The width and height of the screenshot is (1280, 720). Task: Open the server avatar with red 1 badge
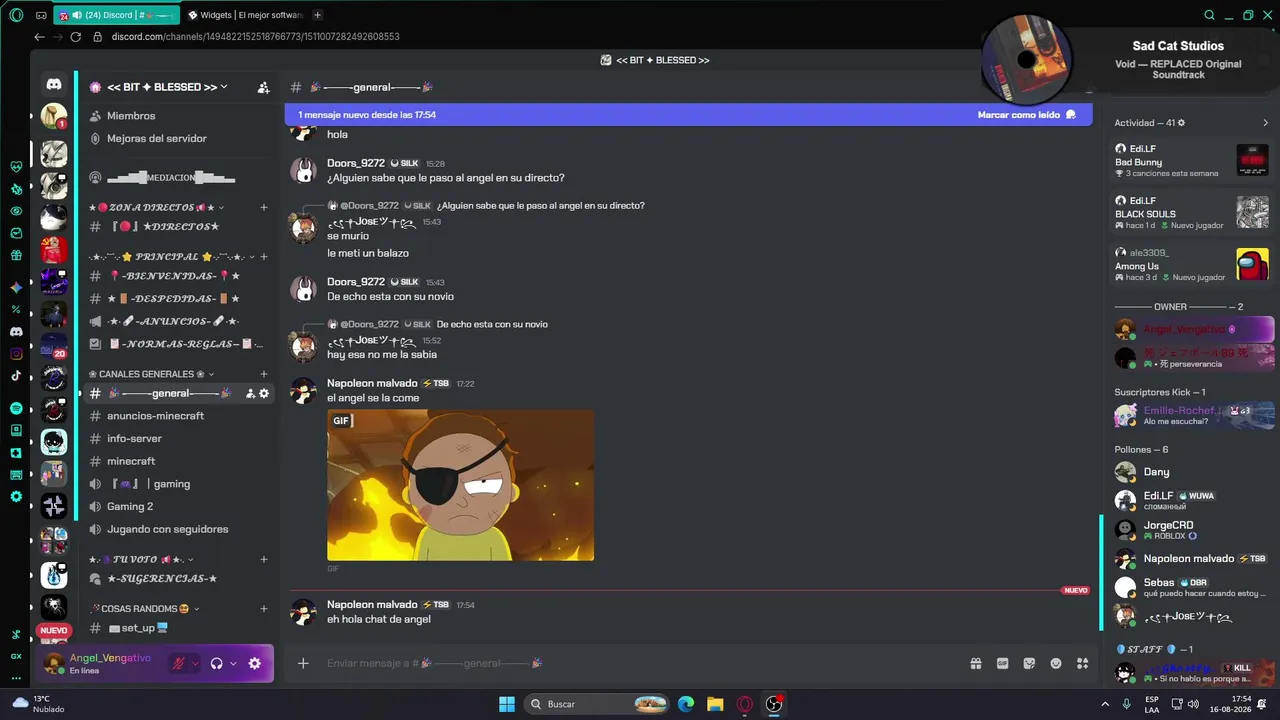tap(54, 117)
